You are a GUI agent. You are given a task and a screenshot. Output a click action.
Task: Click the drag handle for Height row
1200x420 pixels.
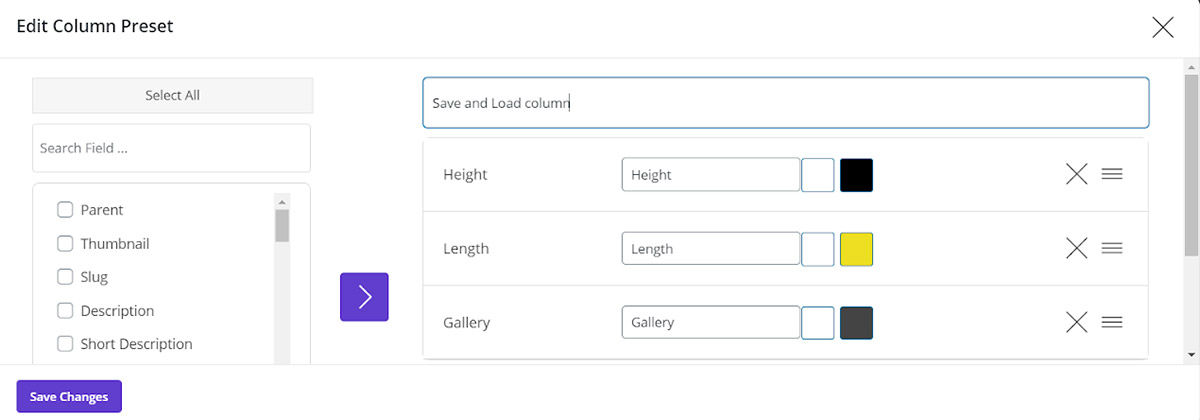point(1112,175)
